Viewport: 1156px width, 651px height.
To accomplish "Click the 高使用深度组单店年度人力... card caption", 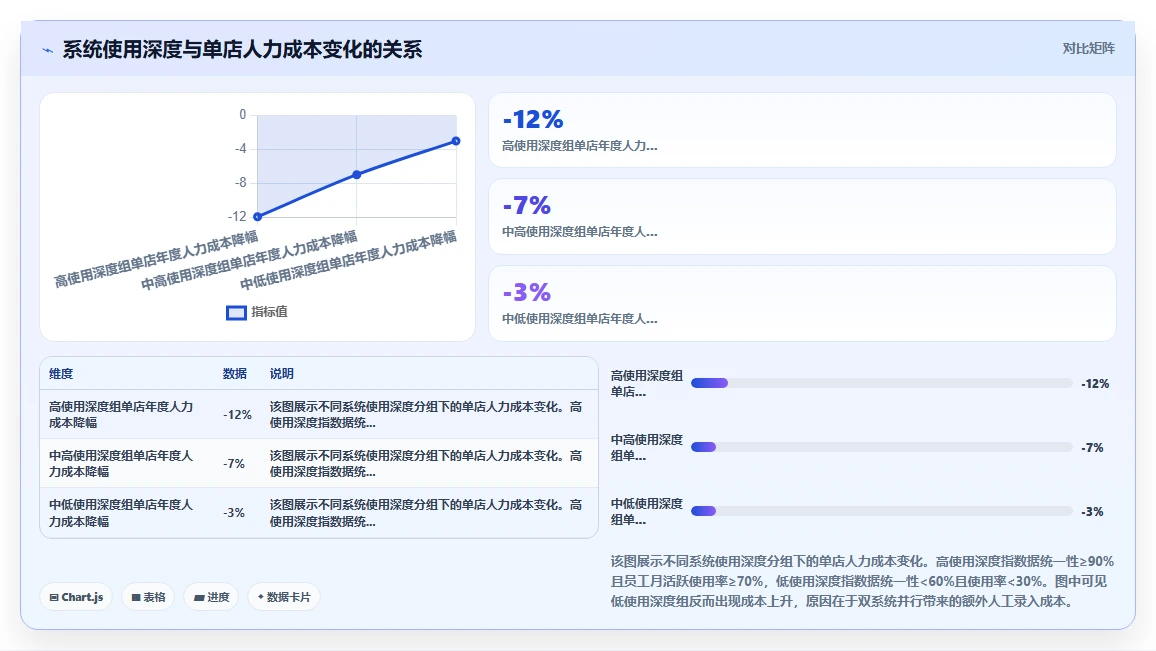I will [579, 146].
